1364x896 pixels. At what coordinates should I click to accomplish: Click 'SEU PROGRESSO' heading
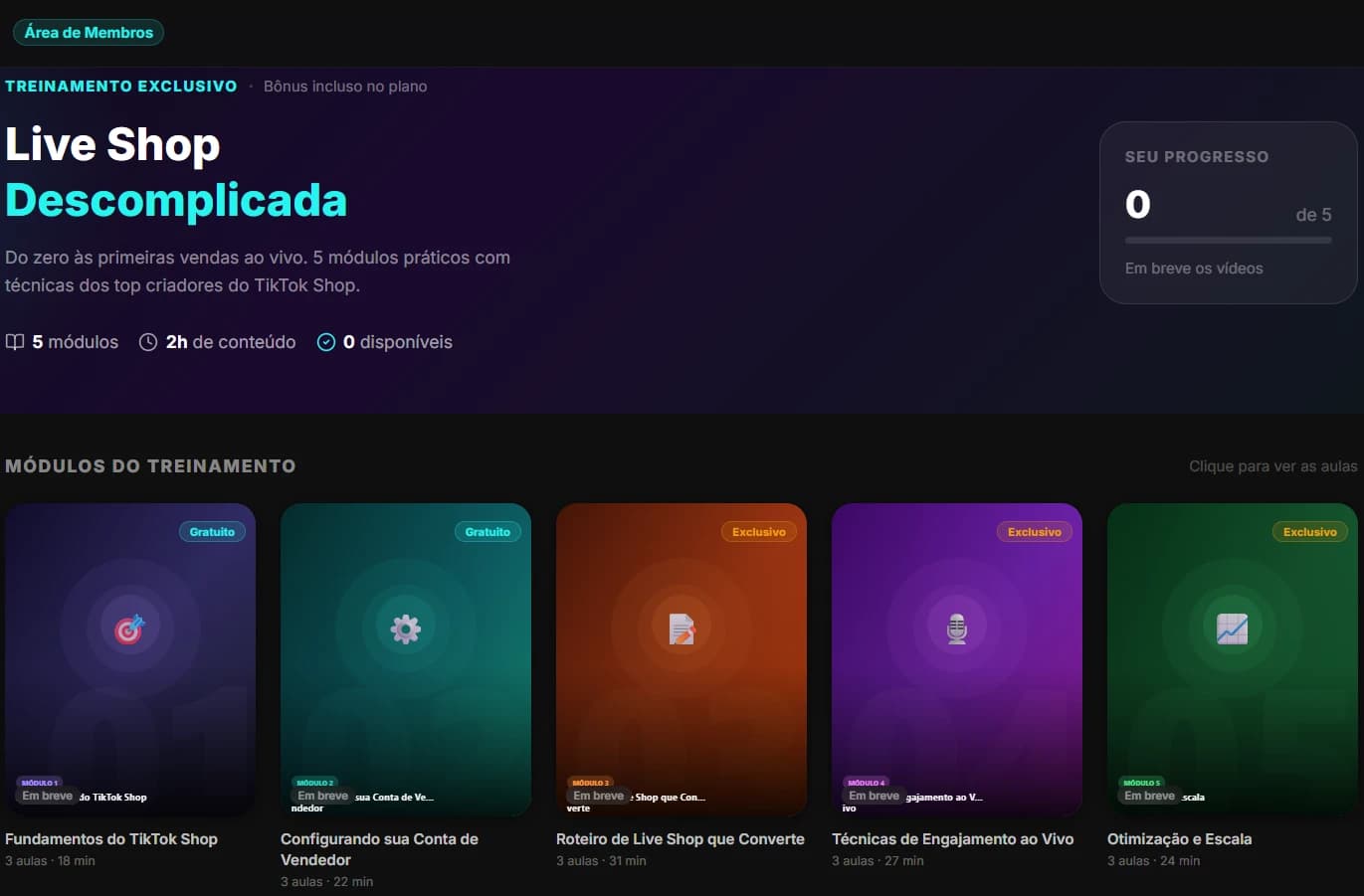click(1197, 157)
